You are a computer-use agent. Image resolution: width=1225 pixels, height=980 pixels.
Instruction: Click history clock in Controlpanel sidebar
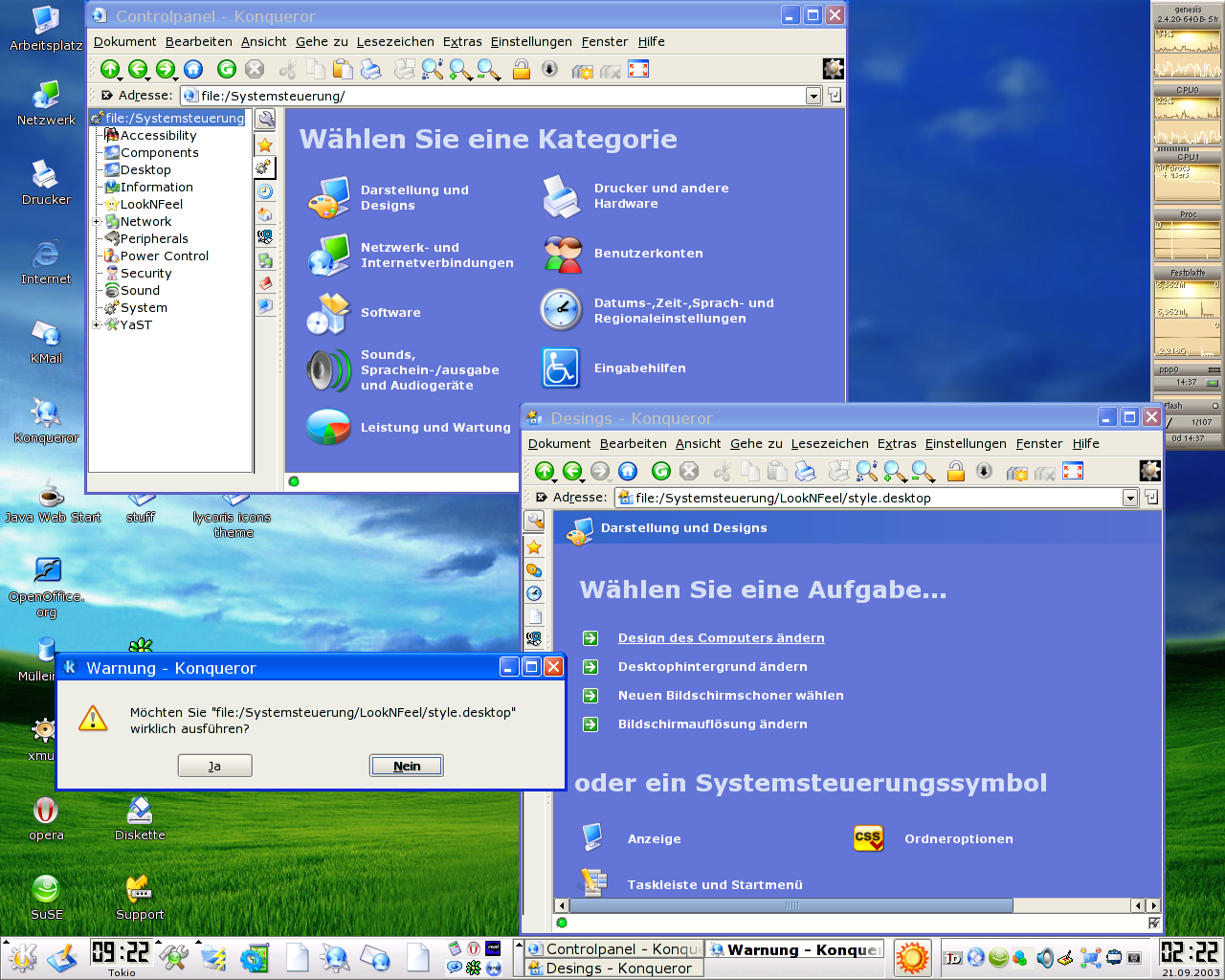point(265,191)
